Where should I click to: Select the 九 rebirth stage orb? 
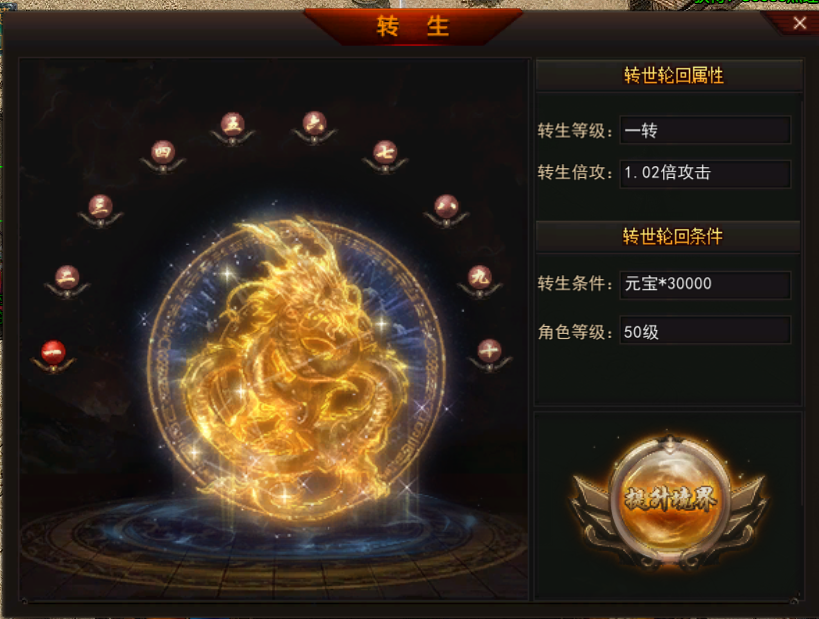click(x=479, y=277)
